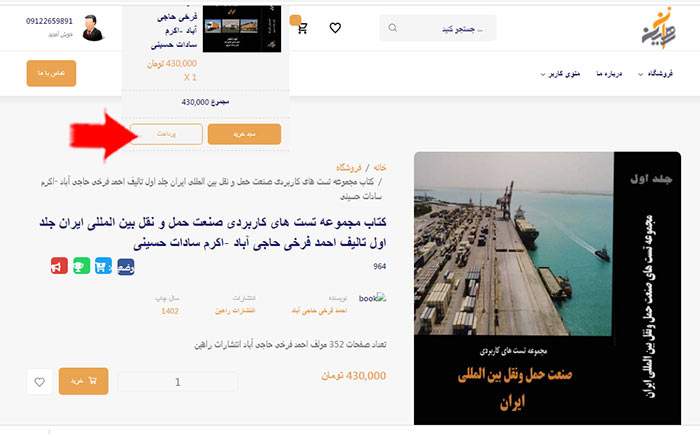Open the shopping cart icon in header
The height and width of the screenshot is (434, 700).
[302, 29]
